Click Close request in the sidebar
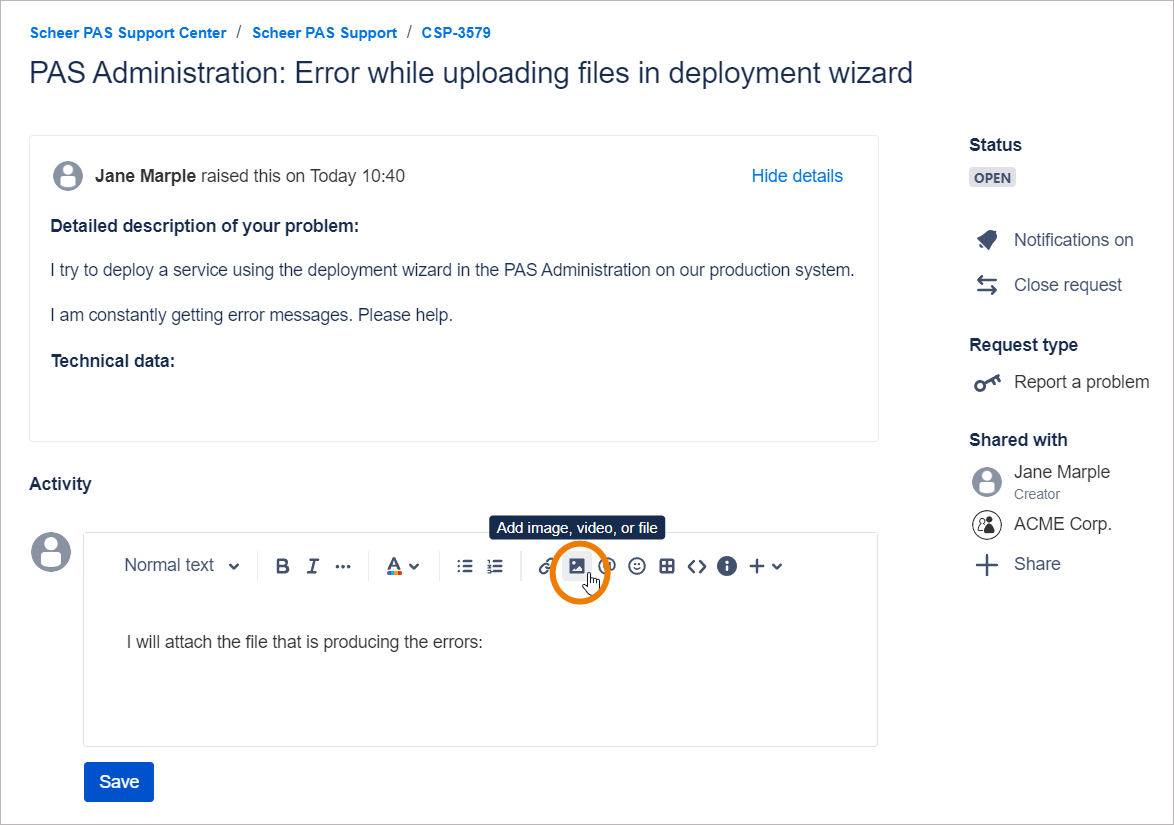The height and width of the screenshot is (825, 1174). point(1067,285)
